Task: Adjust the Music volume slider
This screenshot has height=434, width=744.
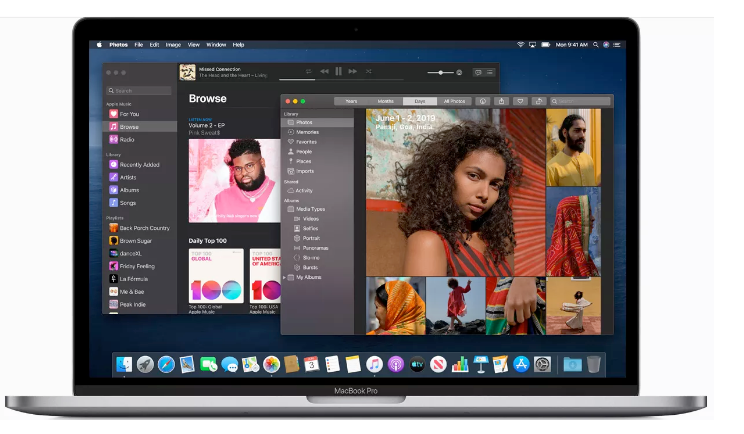Action: click(441, 73)
